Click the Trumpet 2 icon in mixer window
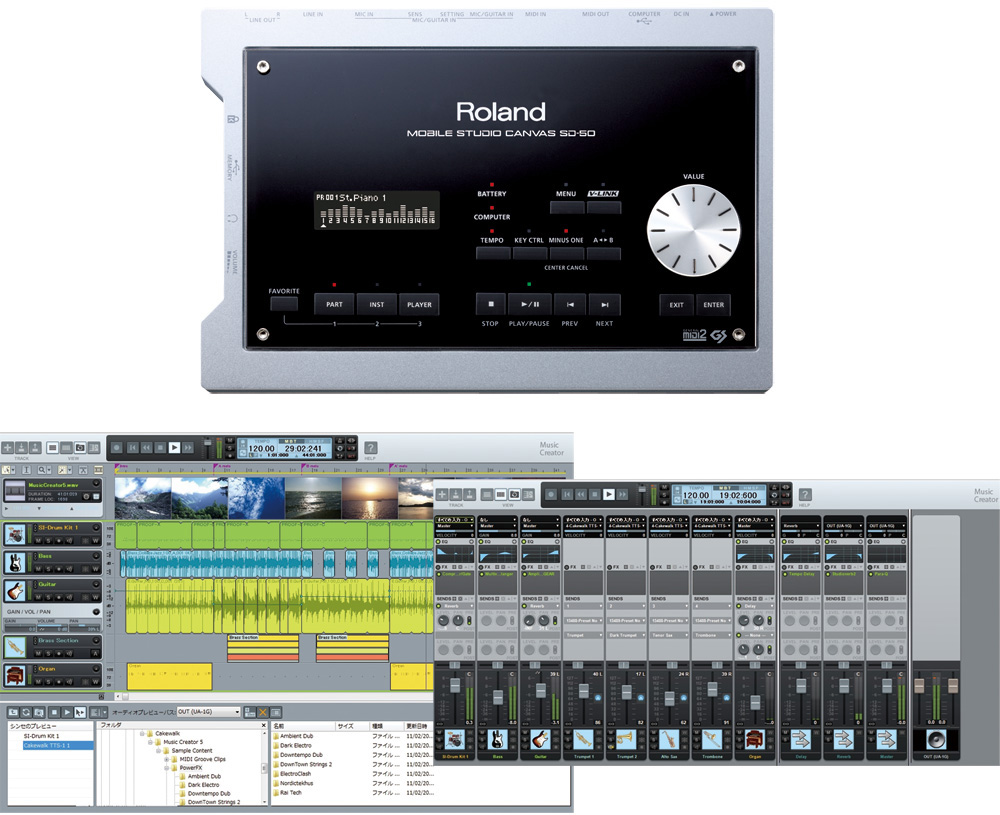 click(x=626, y=740)
